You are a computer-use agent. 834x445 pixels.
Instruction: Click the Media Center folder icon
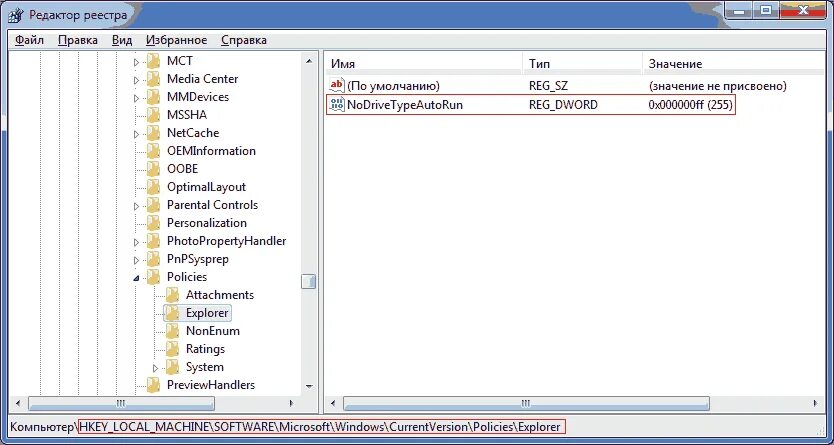[x=153, y=79]
